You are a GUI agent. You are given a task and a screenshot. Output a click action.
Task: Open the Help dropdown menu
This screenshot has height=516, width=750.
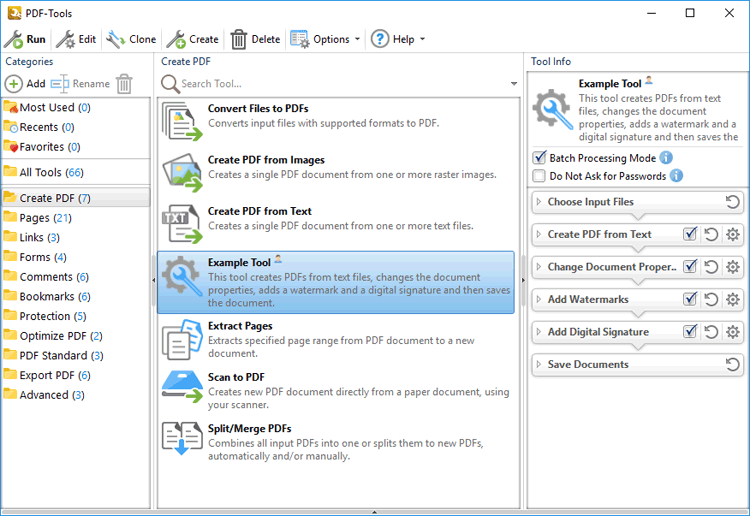point(398,39)
